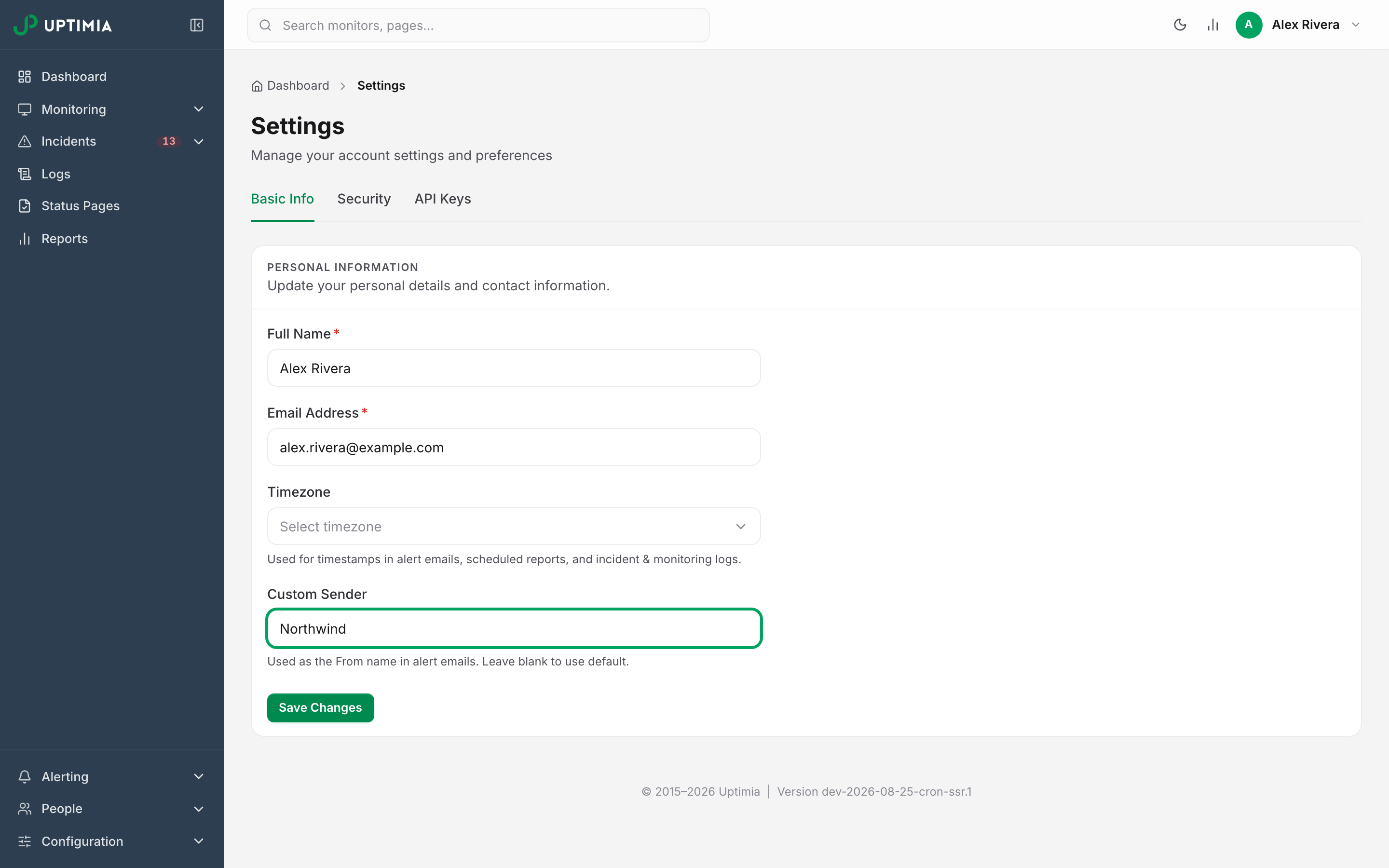Click the Email Address input field

514,447
